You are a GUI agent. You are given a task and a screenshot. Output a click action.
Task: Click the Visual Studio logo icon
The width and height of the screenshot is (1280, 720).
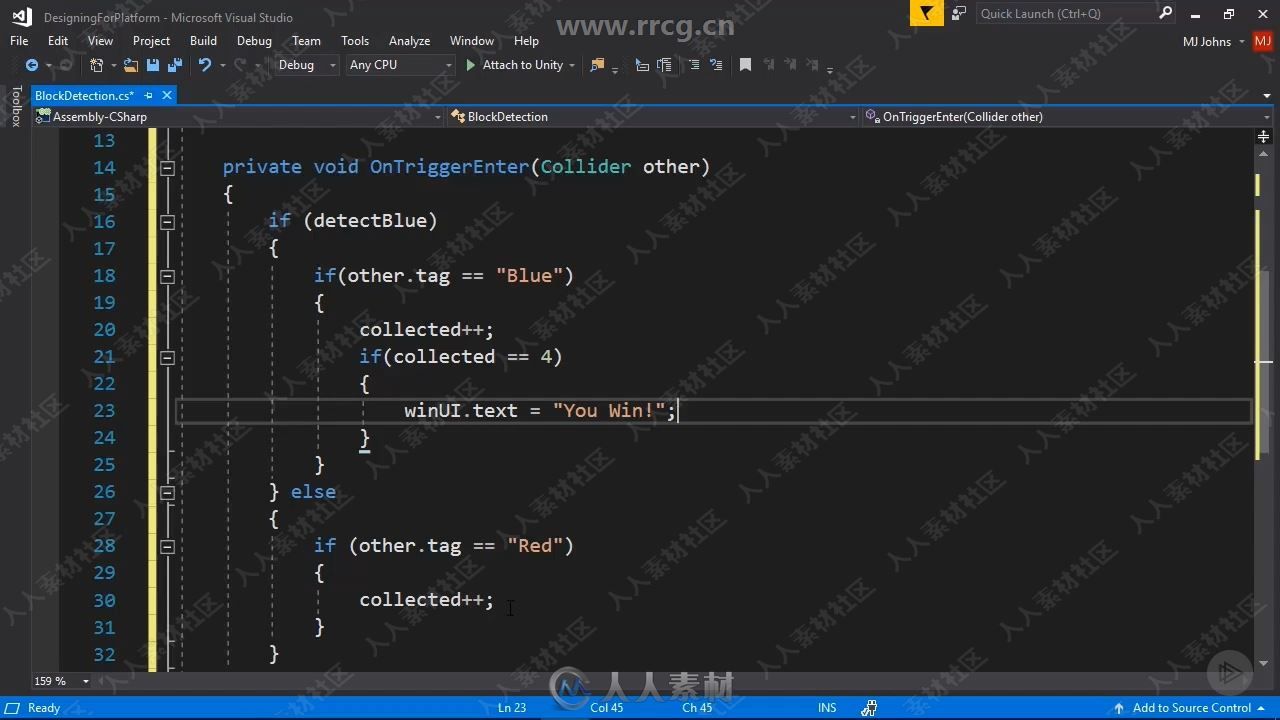[x=21, y=16]
